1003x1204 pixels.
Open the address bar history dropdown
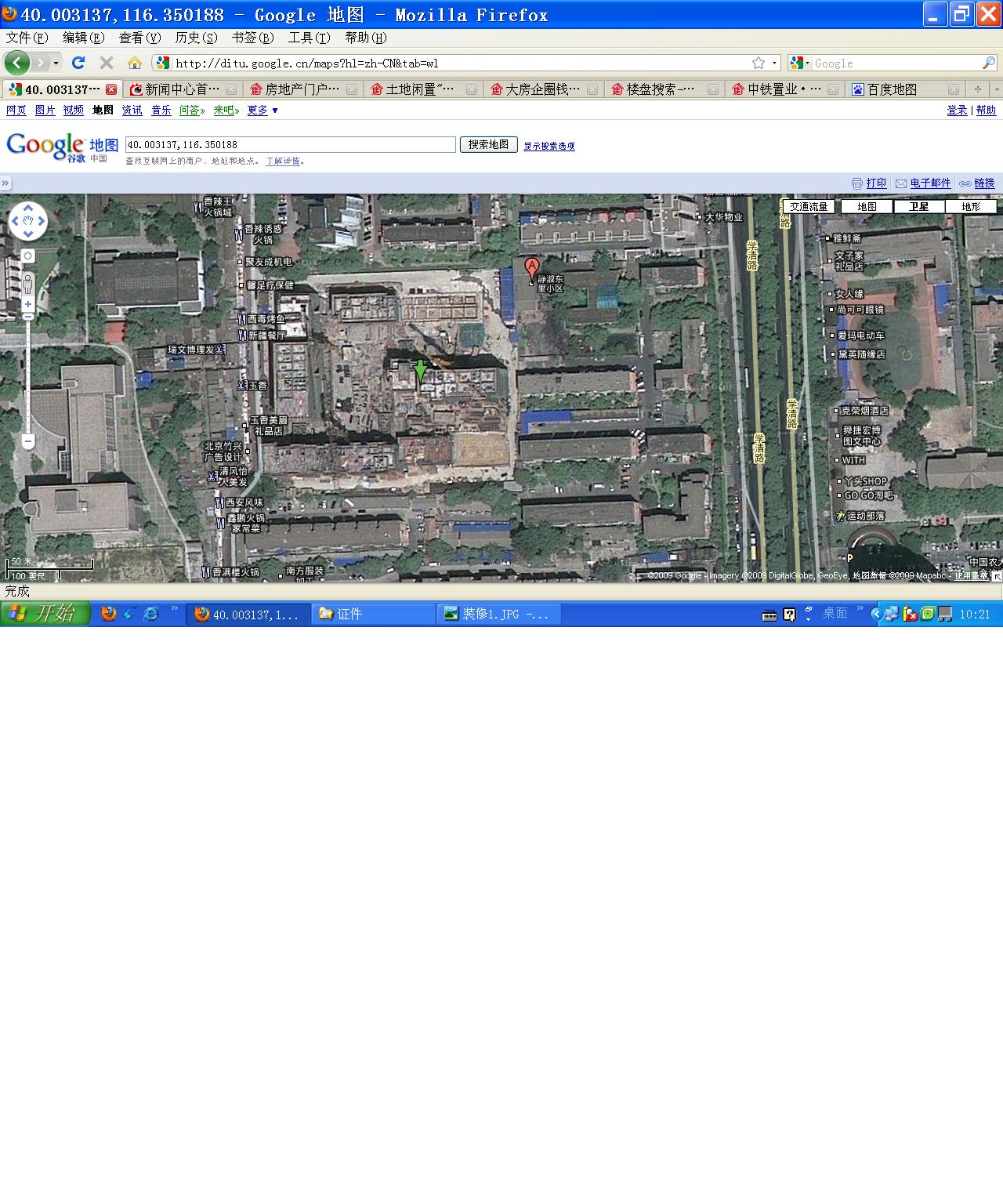click(775, 63)
